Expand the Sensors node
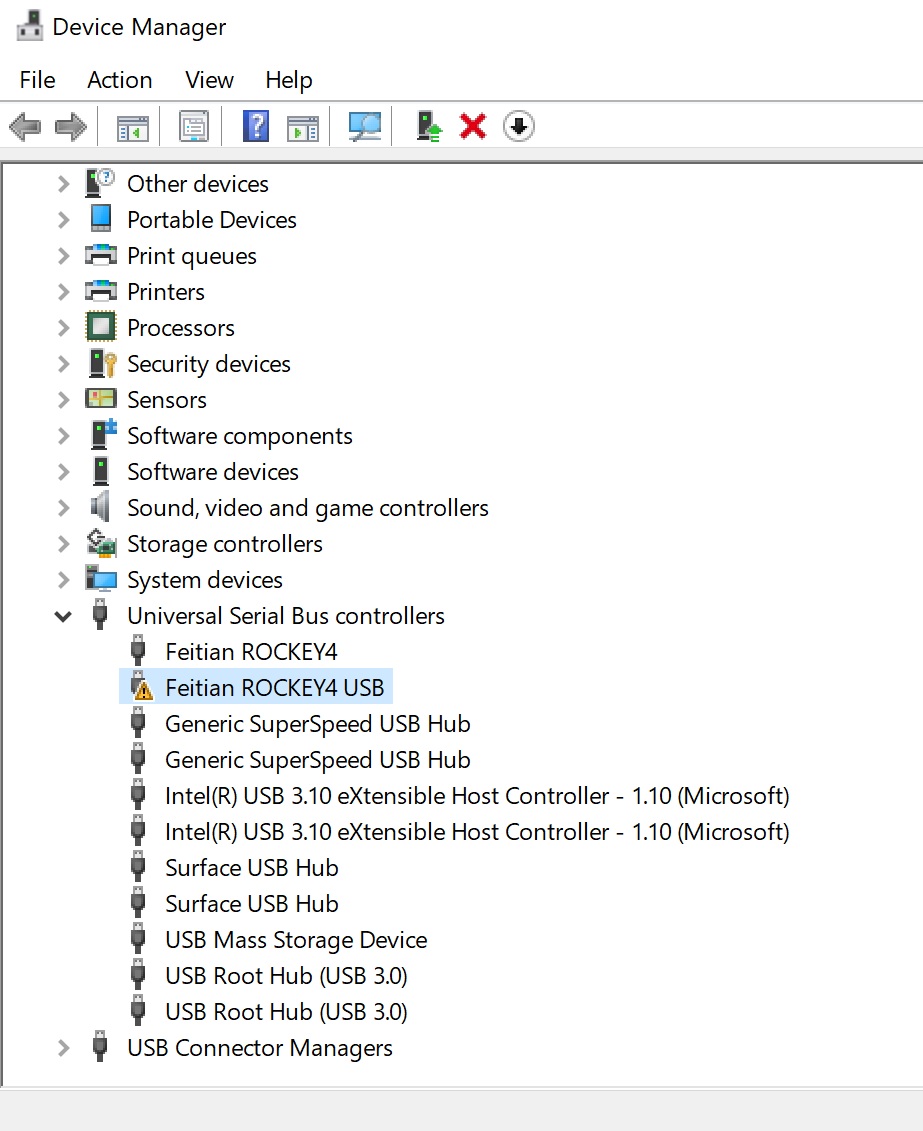Viewport: 923px width, 1131px height. 63,400
